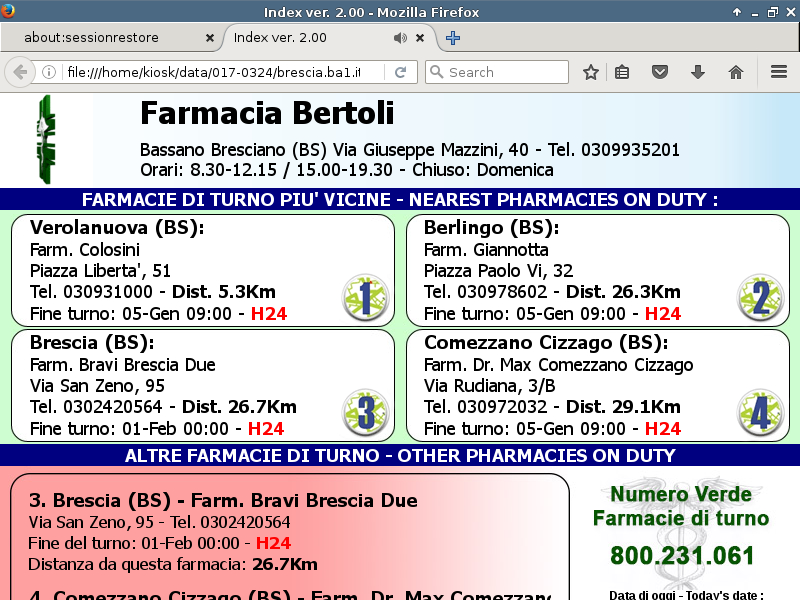Reload the current page
This screenshot has width=800, height=600.
[x=400, y=72]
